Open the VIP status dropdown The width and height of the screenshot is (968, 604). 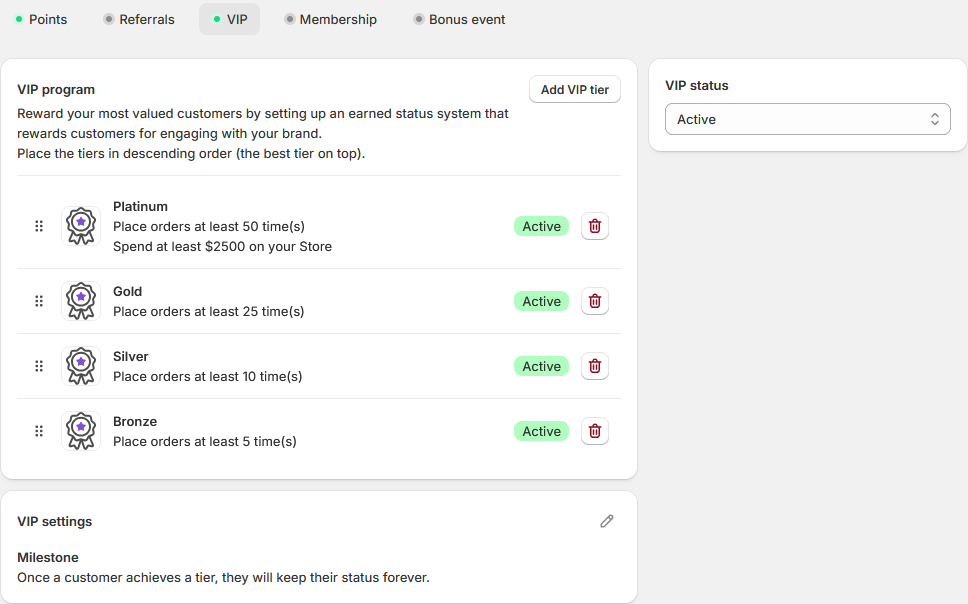(807, 119)
